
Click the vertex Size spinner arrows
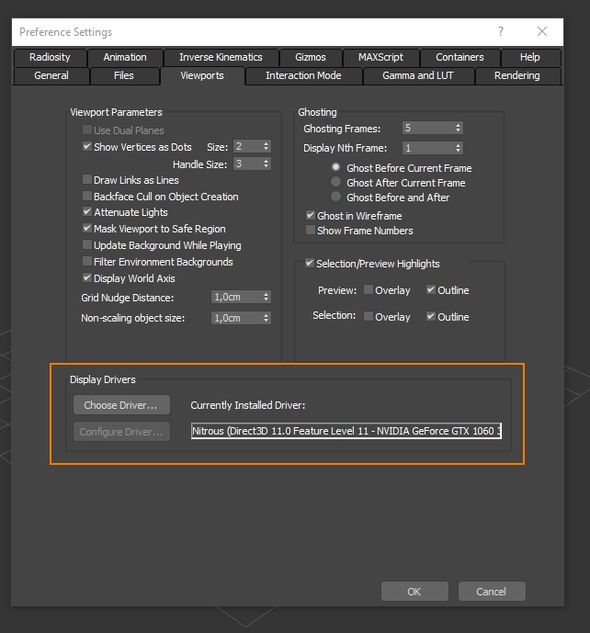(x=266, y=146)
